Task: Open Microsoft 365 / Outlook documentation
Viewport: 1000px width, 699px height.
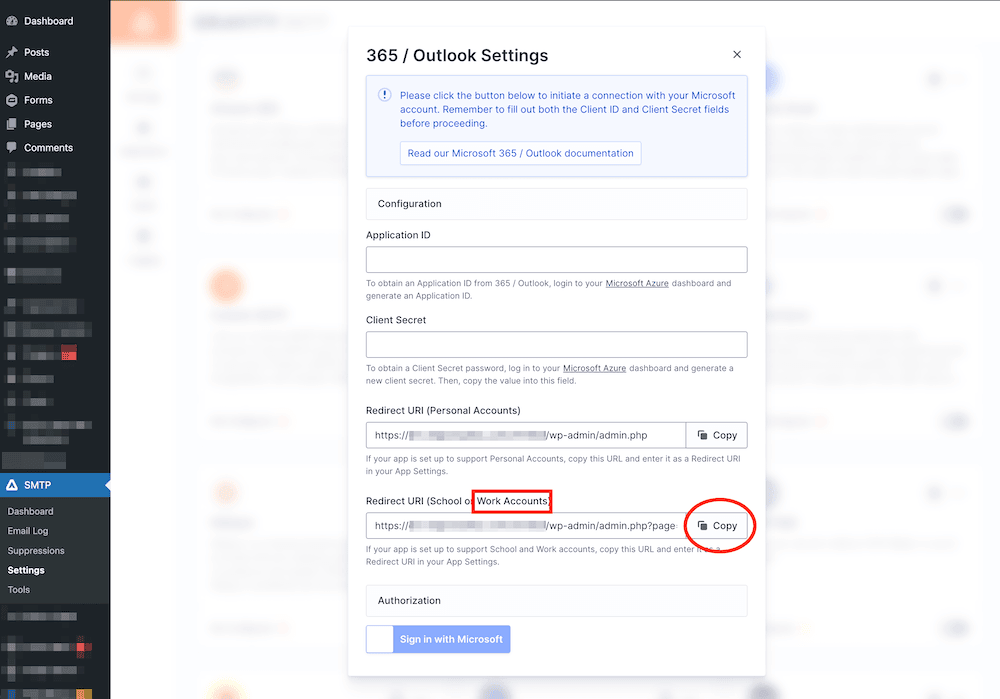Action: [520, 153]
